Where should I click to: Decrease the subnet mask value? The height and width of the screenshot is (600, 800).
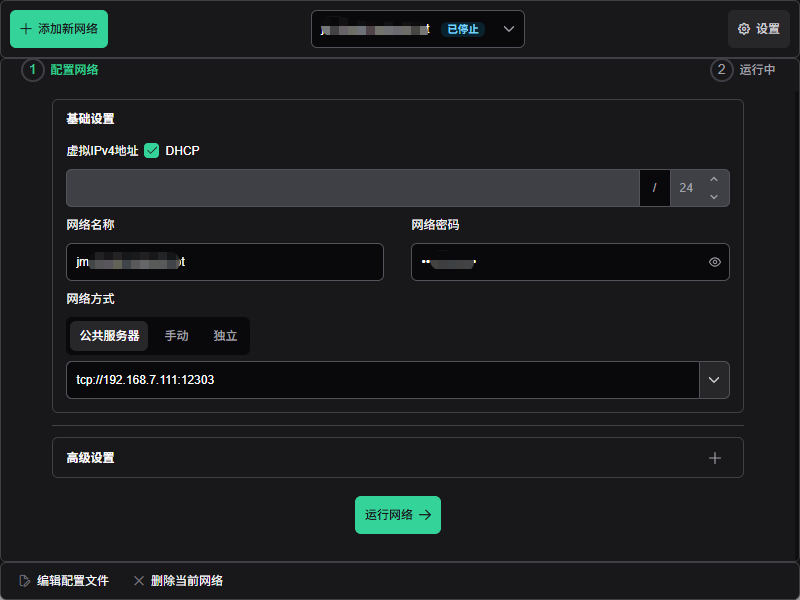(713, 197)
